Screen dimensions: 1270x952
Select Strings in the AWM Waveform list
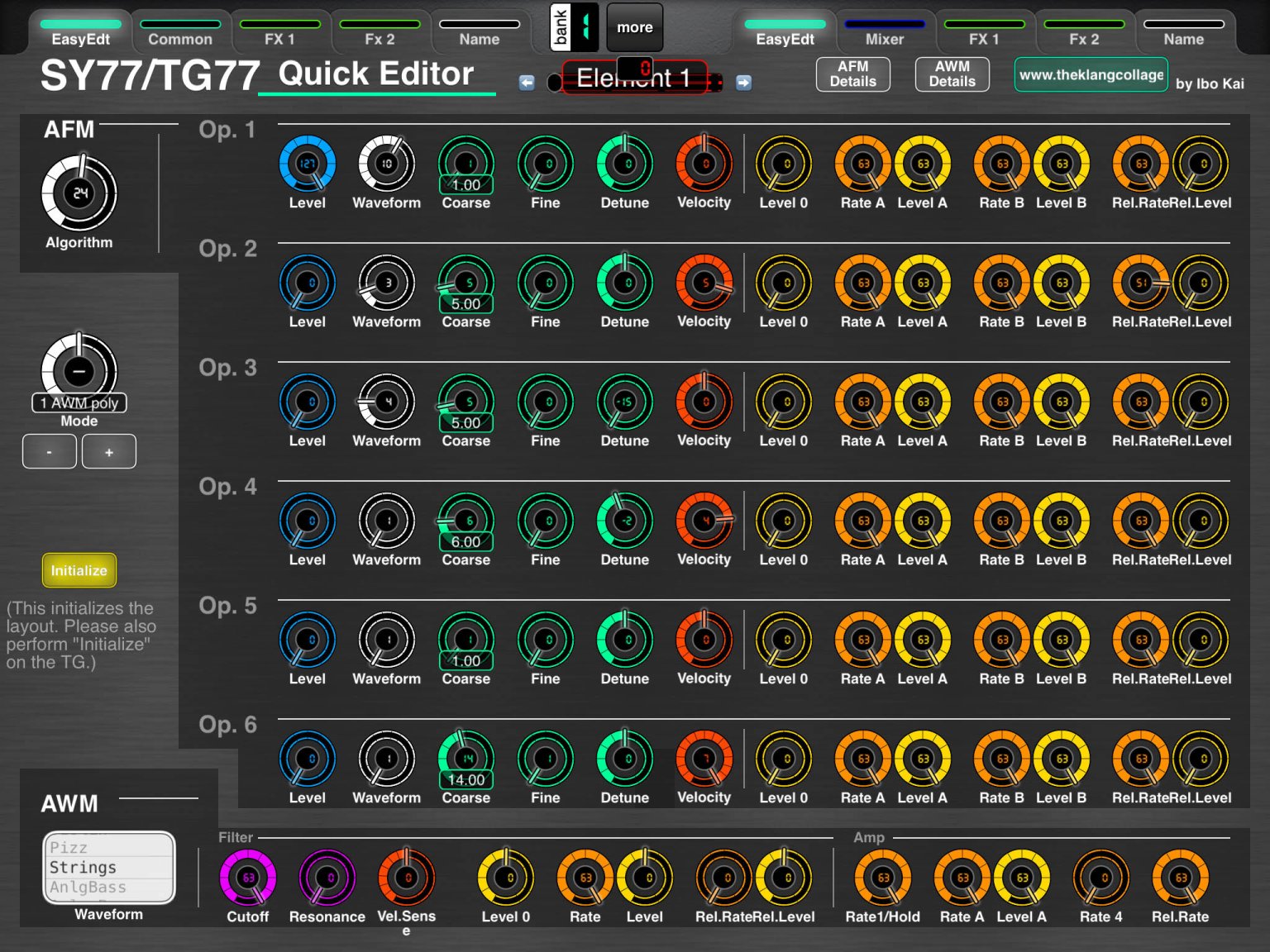109,867
